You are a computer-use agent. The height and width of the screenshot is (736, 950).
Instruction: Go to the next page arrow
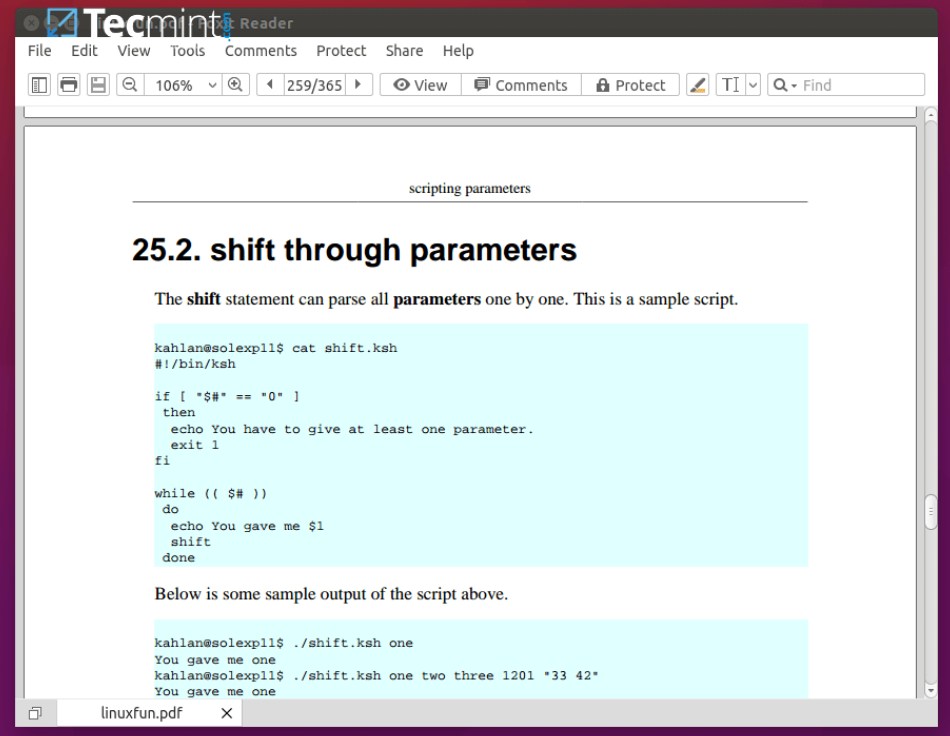pyautogui.click(x=359, y=85)
